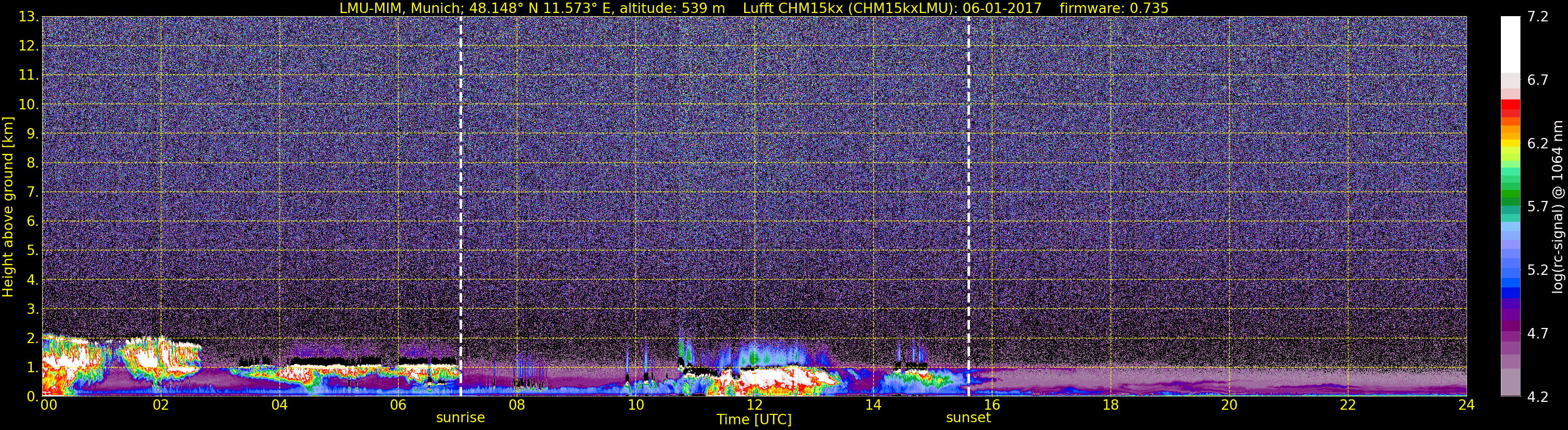The width and height of the screenshot is (1568, 430).
Task: Click the height axis tick label '2.'
Action: pyautogui.click(x=32, y=338)
